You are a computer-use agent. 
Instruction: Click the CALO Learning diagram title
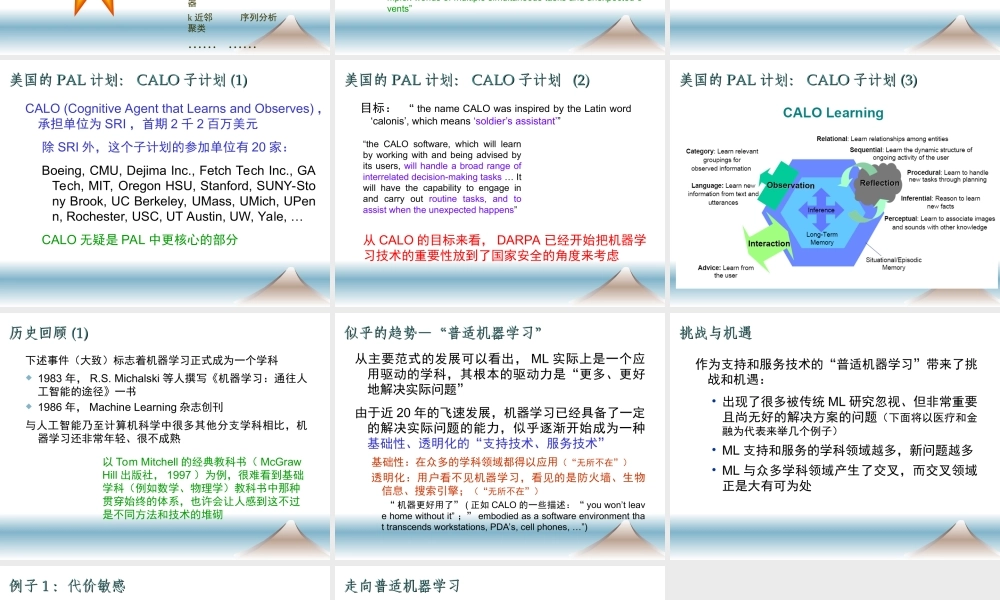tap(833, 113)
